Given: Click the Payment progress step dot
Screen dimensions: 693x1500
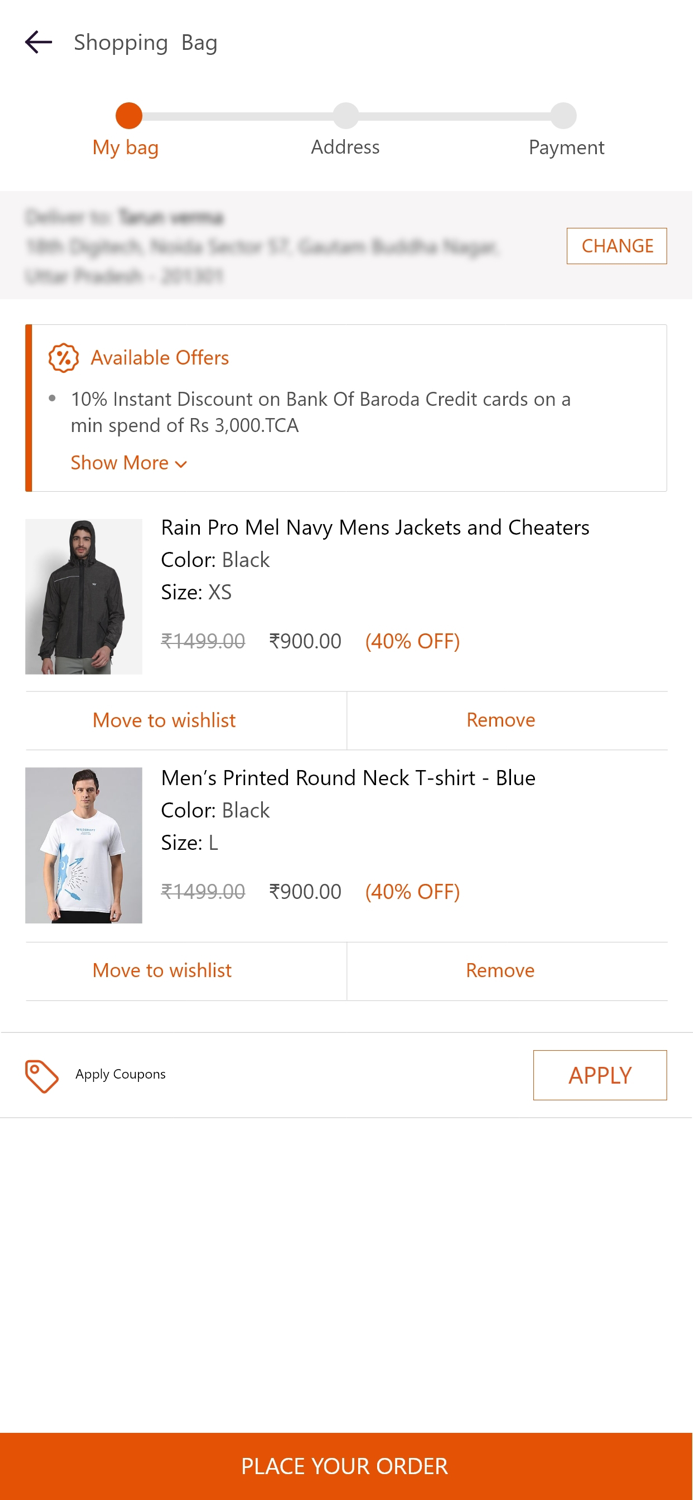Looking at the screenshot, I should pyautogui.click(x=565, y=115).
